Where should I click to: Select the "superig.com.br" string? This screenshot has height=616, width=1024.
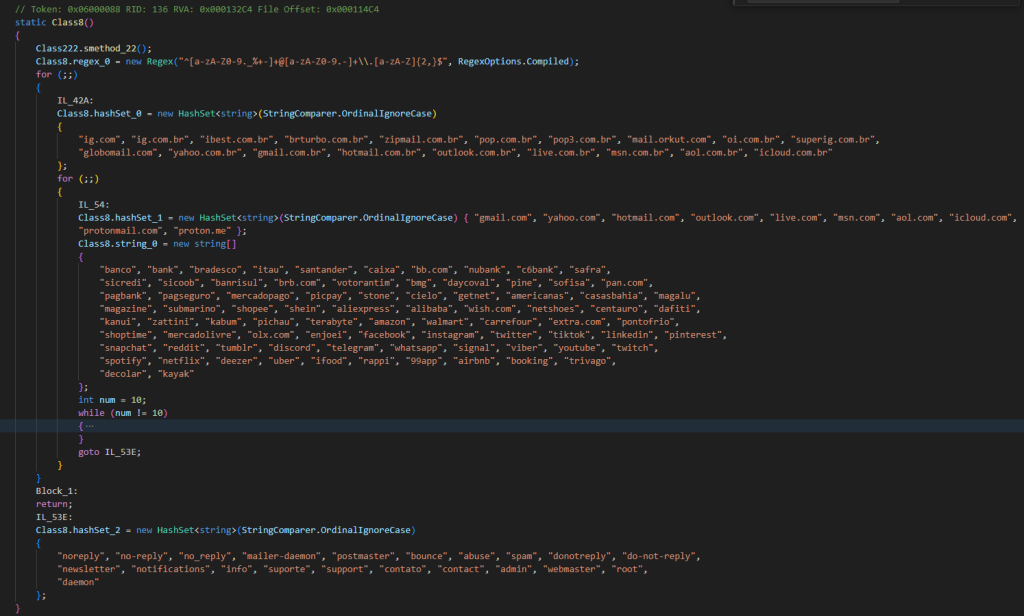pyautogui.click(x=835, y=140)
